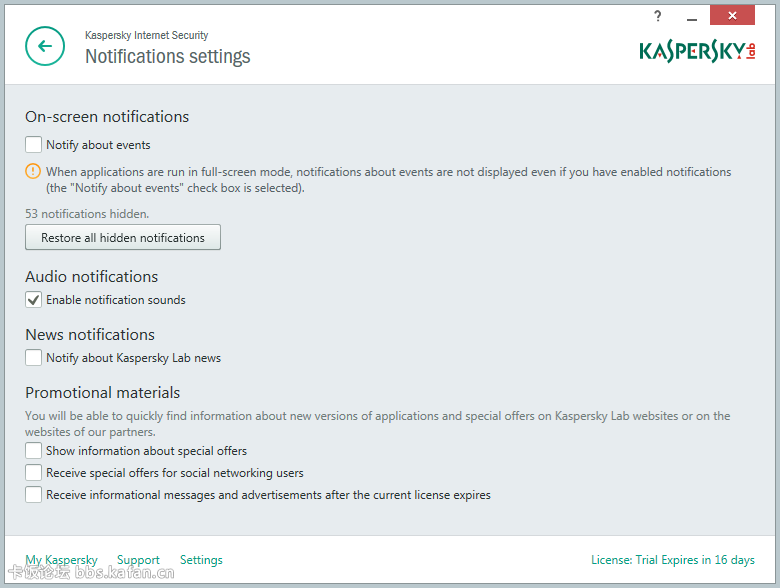Image resolution: width=780 pixels, height=588 pixels.
Task: Click the Notifications settings title
Action: coord(168,57)
